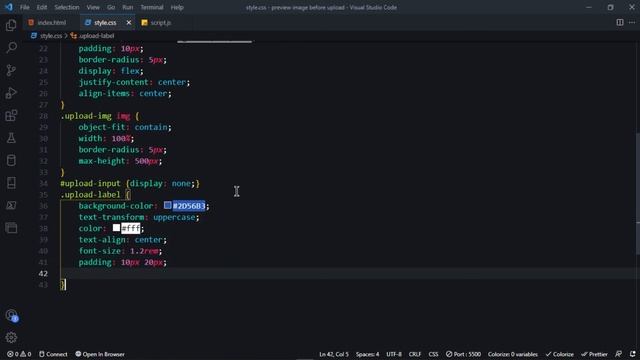
Task: Click the CSS language mode selector
Action: pos(433,354)
